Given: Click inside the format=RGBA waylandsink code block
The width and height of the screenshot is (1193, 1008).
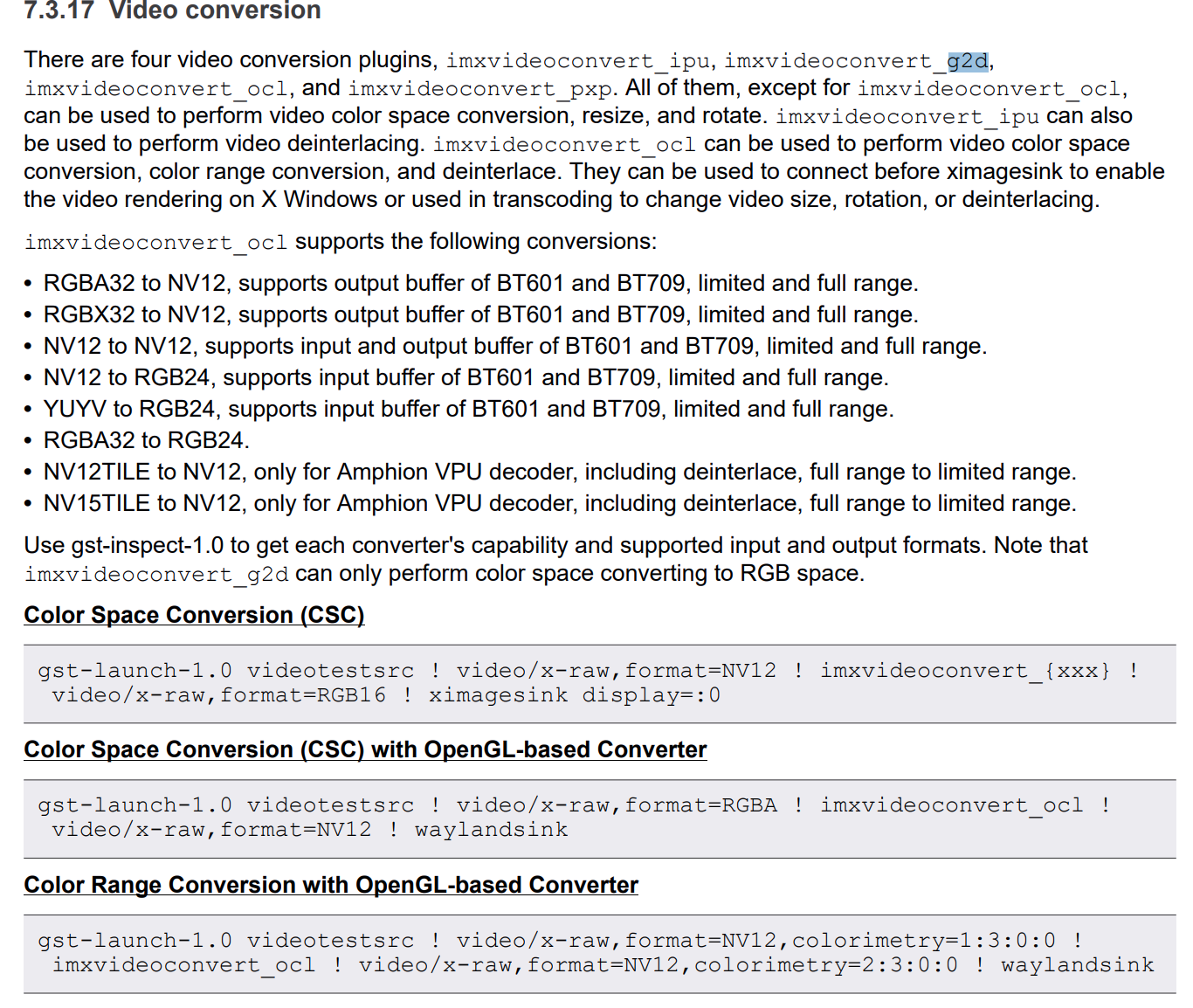Looking at the screenshot, I should click(599, 818).
